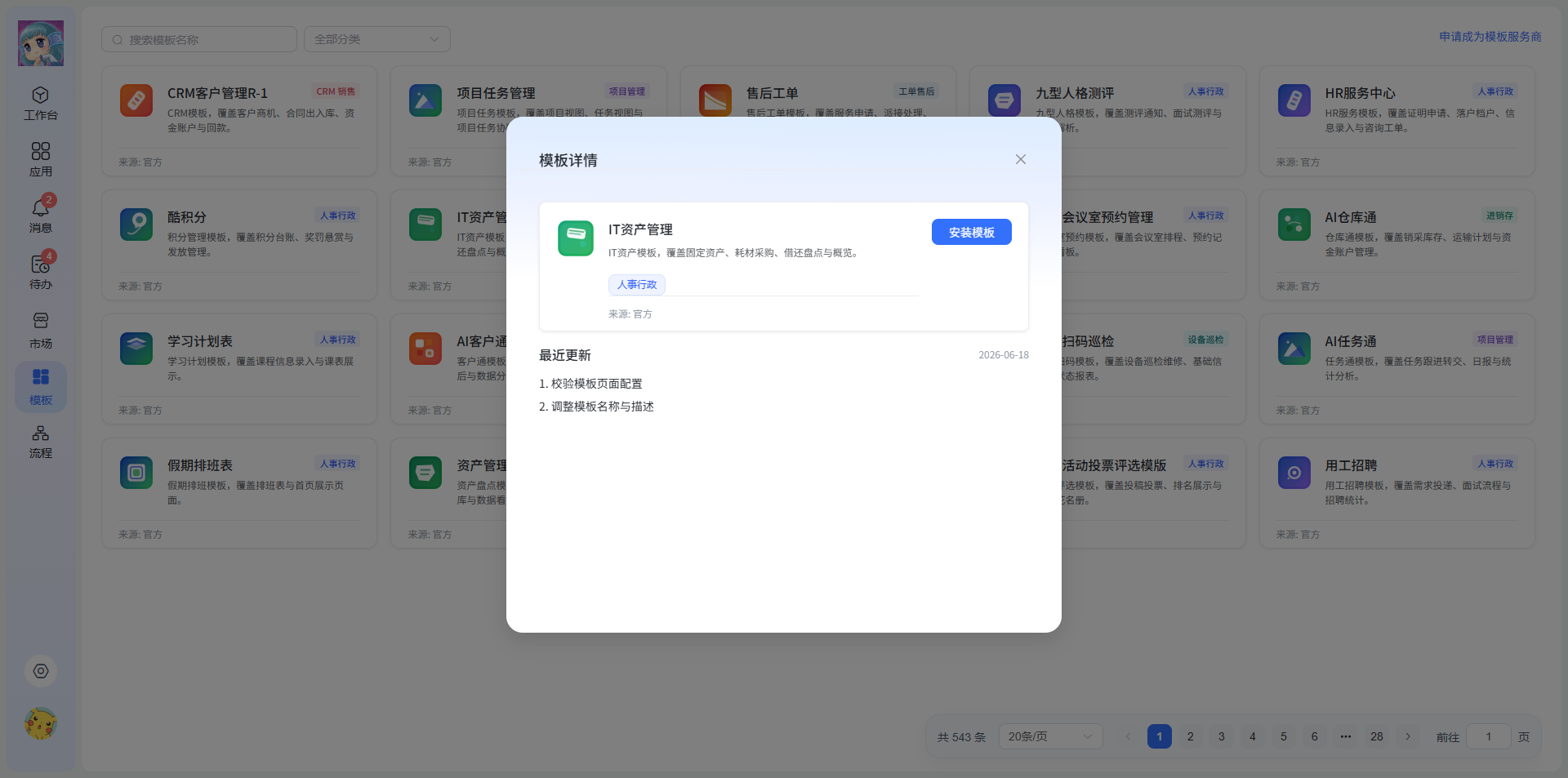The height and width of the screenshot is (778, 1568).
Task: Focus the 搜索模板名称 search field
Action: [199, 39]
